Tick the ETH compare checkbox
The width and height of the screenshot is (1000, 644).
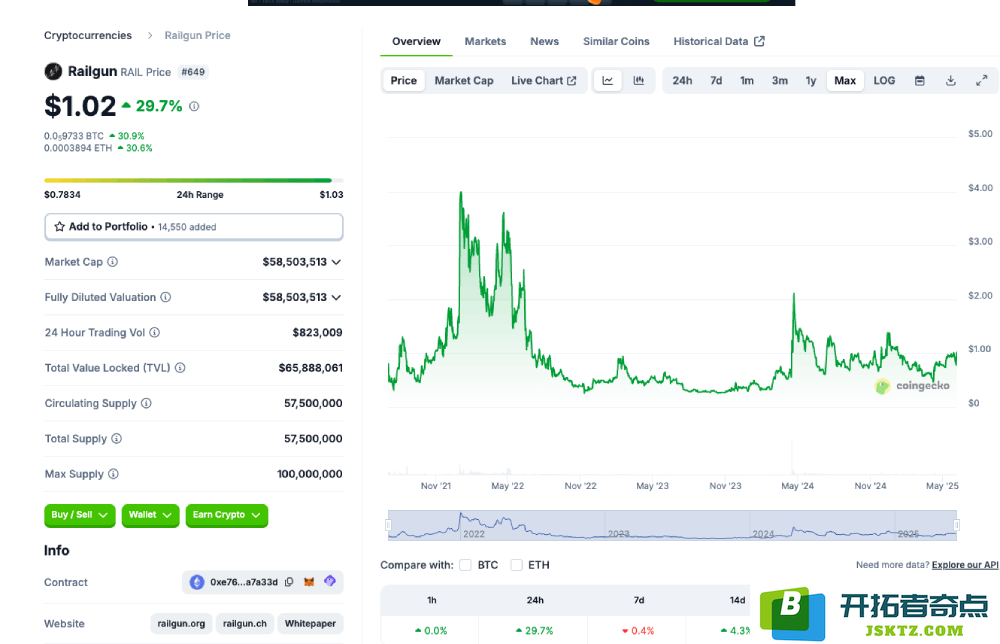(x=517, y=565)
